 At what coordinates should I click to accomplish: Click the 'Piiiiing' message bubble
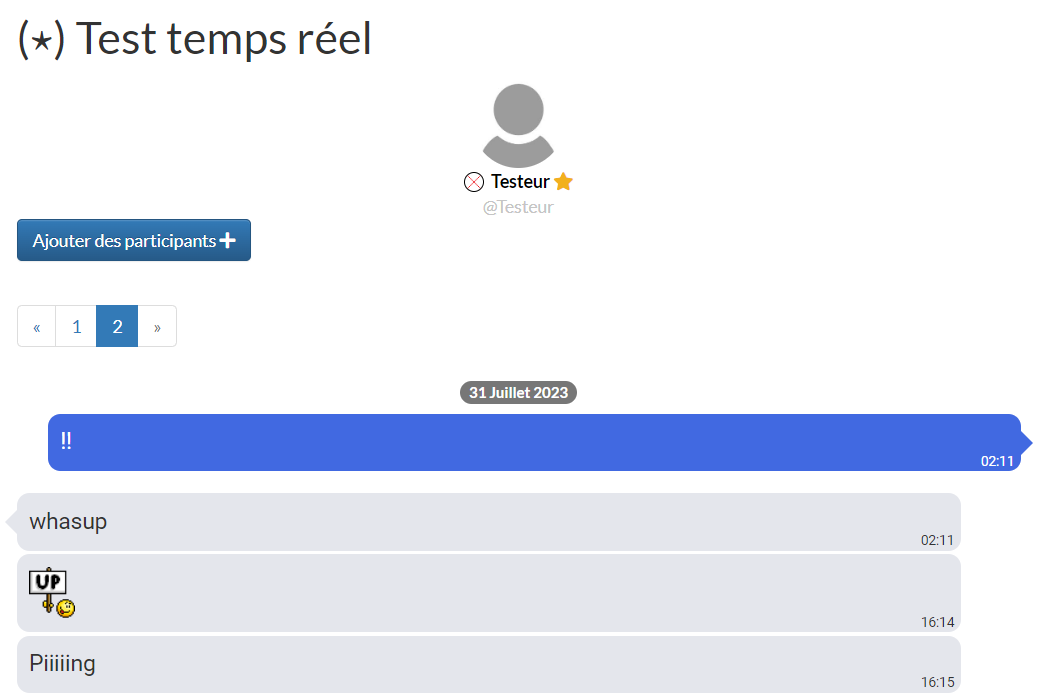489,665
